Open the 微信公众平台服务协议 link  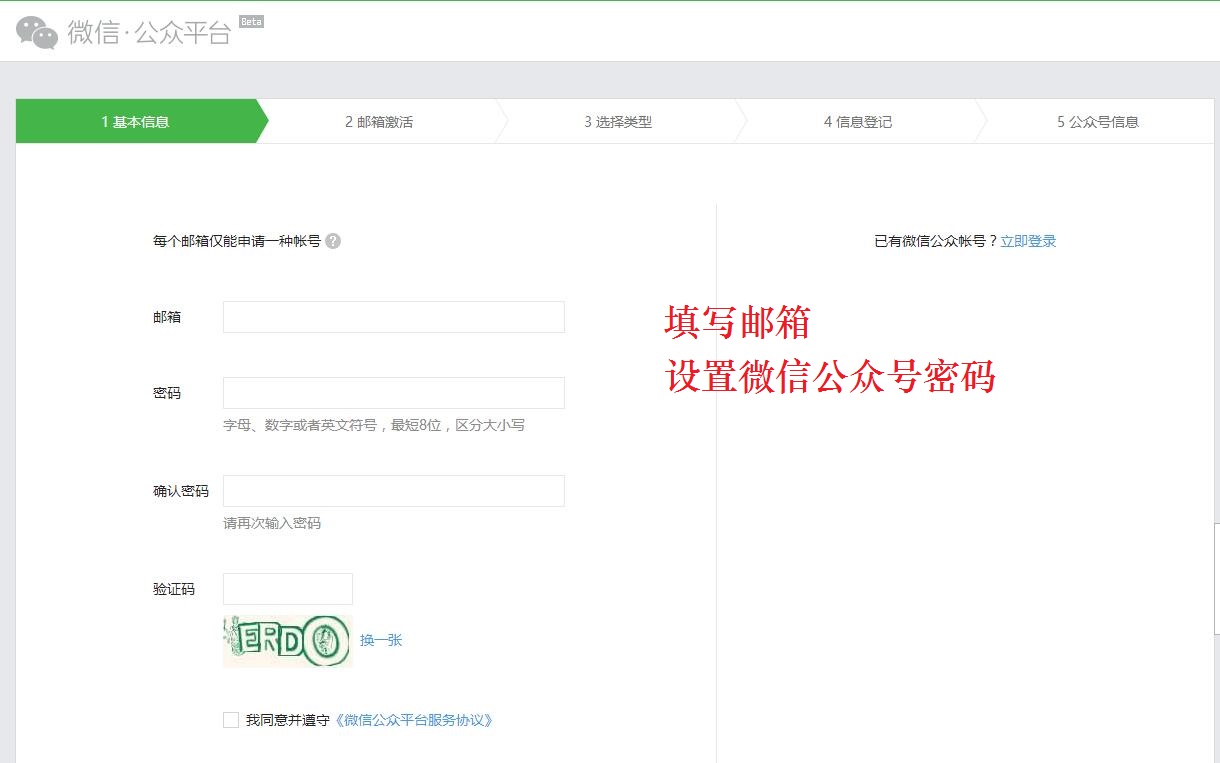[414, 720]
